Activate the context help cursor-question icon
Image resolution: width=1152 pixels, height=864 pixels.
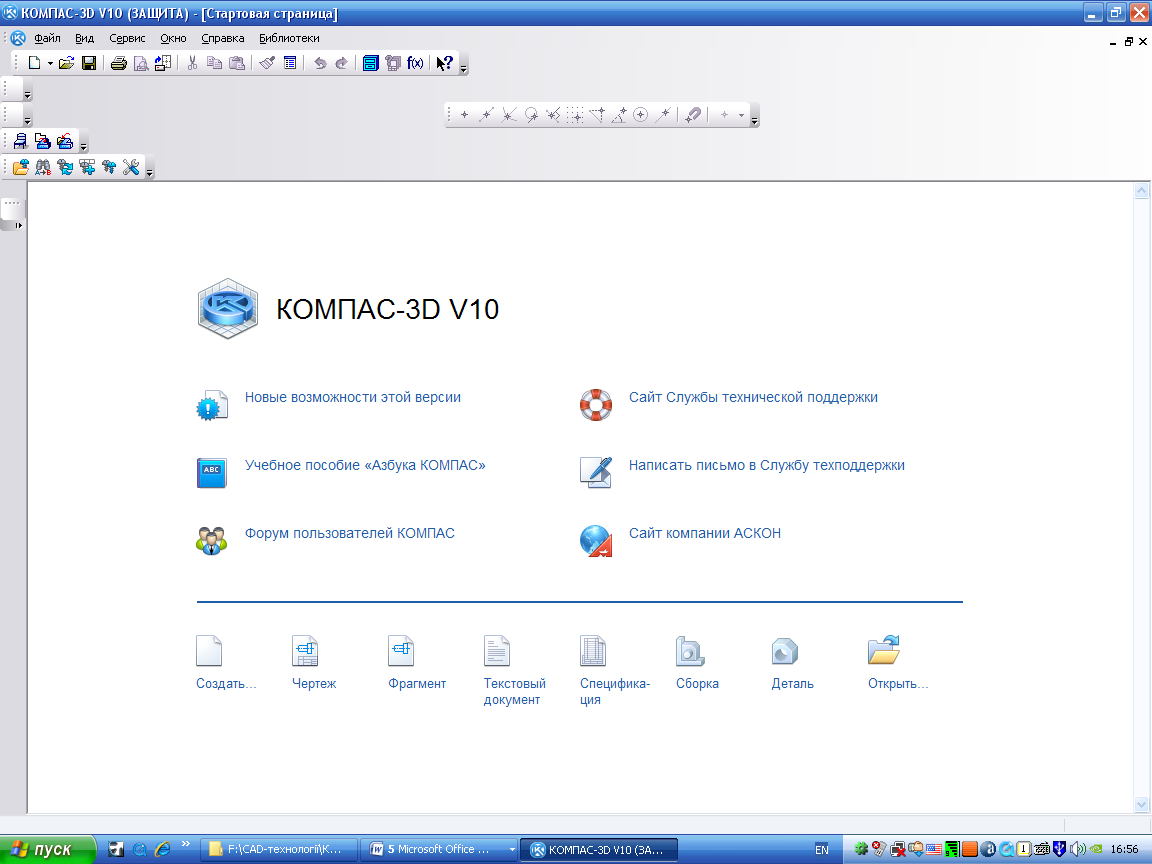point(444,63)
